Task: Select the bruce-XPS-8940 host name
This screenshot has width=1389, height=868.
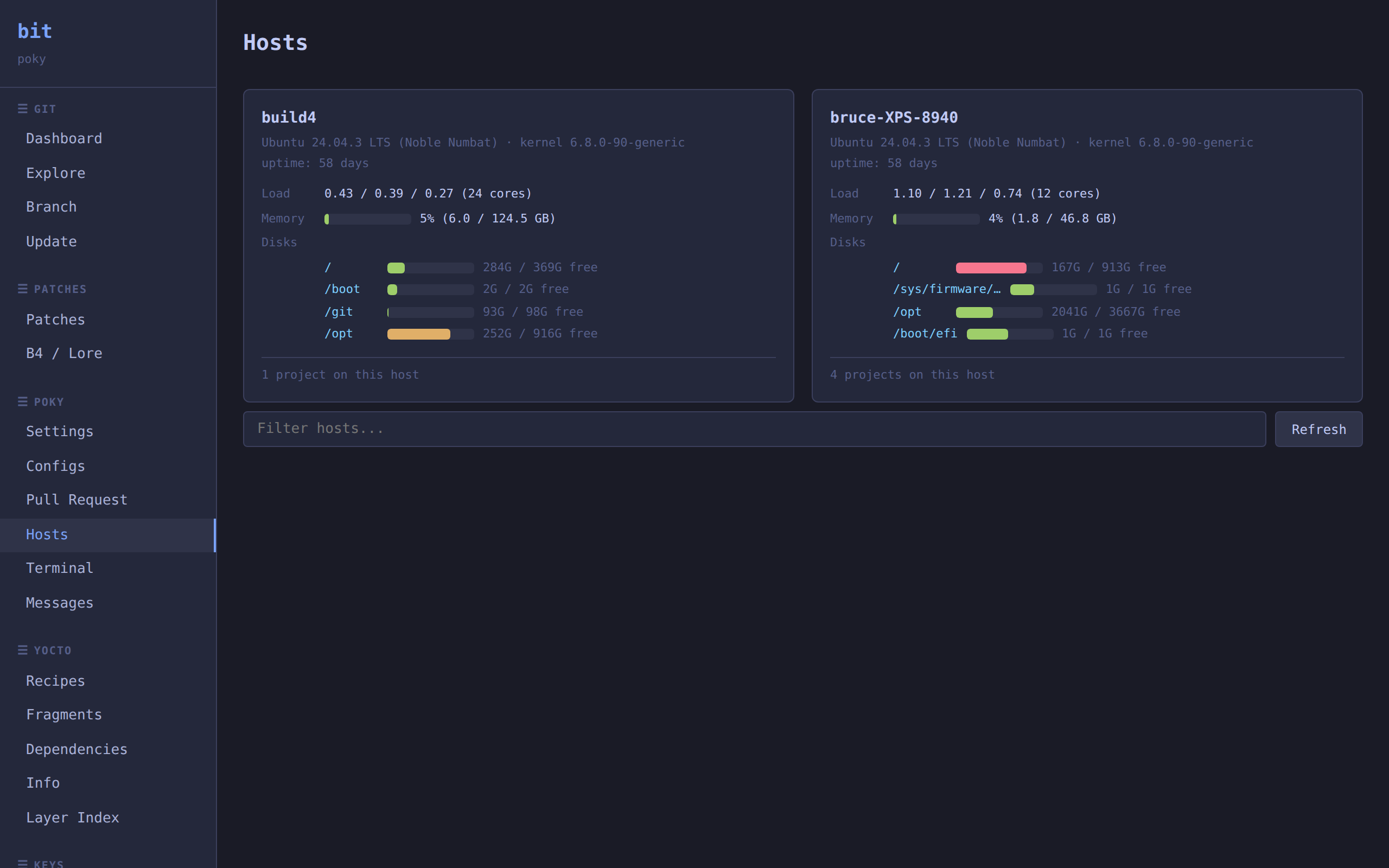Action: click(x=894, y=118)
